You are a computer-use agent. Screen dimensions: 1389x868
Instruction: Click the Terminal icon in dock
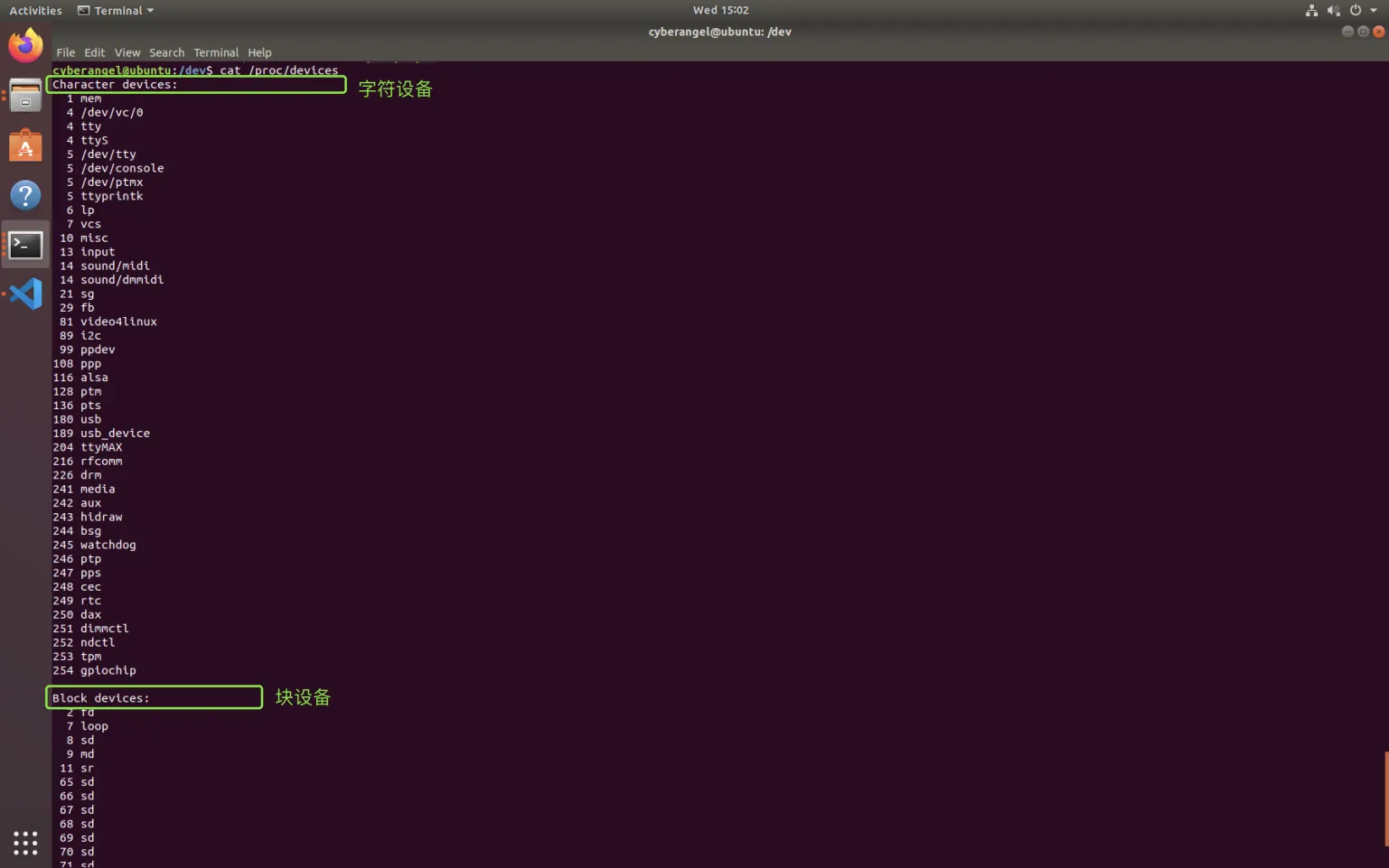point(25,245)
